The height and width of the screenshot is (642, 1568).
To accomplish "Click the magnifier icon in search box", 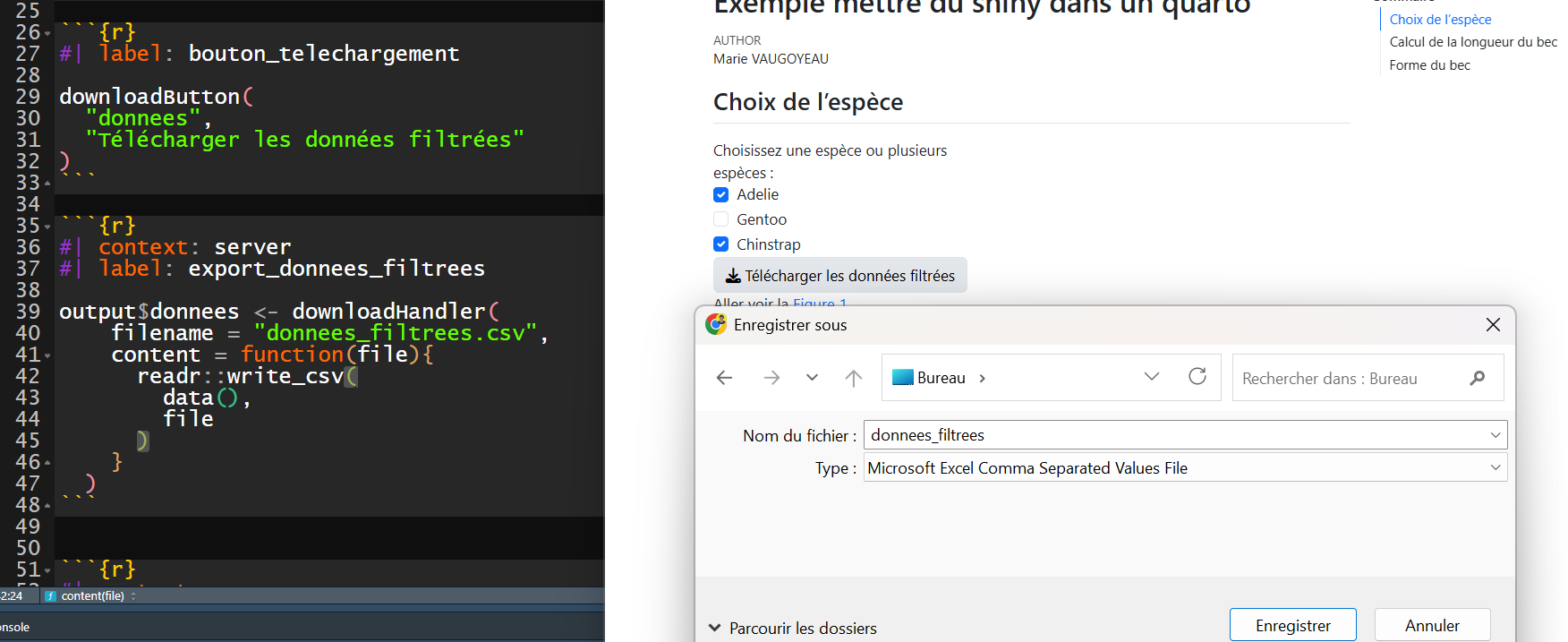I will point(1478,378).
